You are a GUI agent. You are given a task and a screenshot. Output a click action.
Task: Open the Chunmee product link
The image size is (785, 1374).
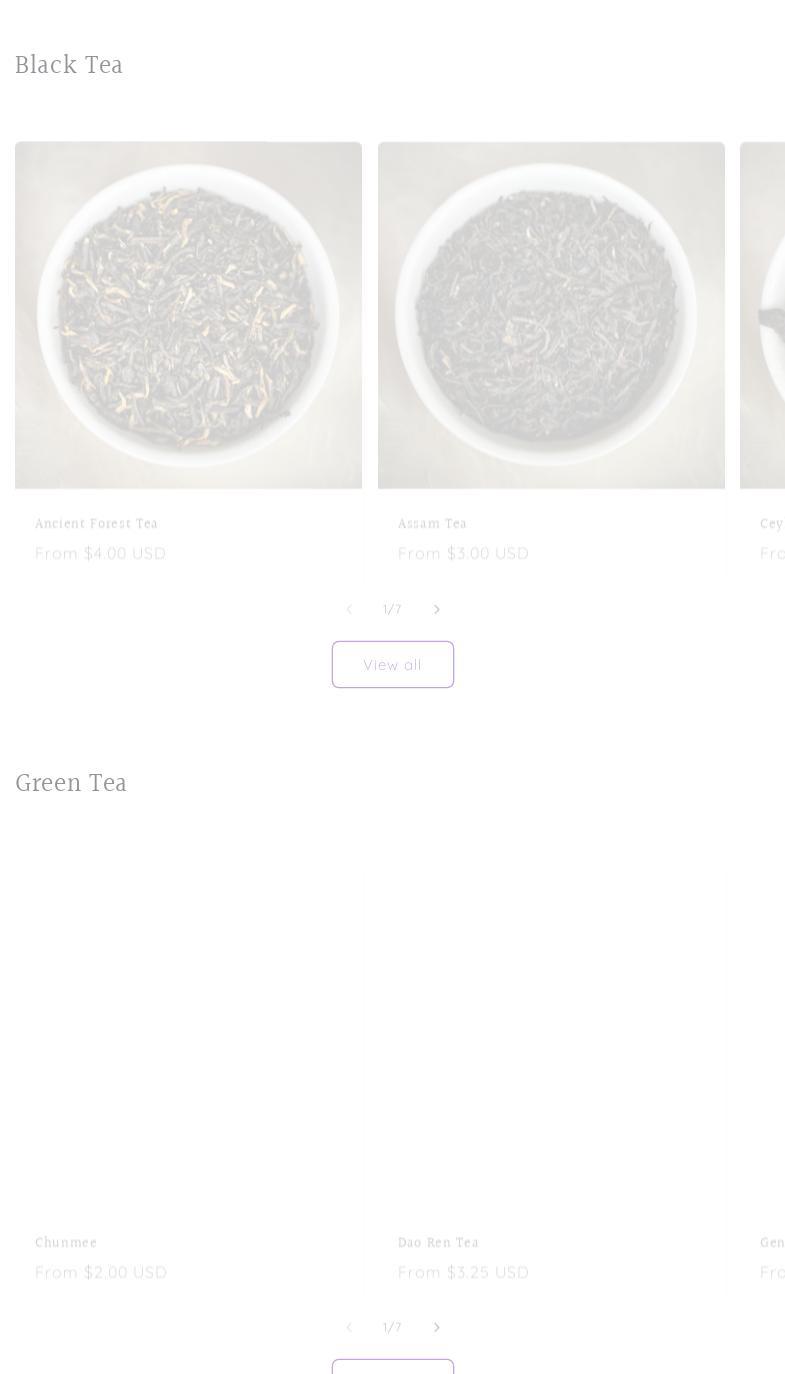coord(66,1243)
